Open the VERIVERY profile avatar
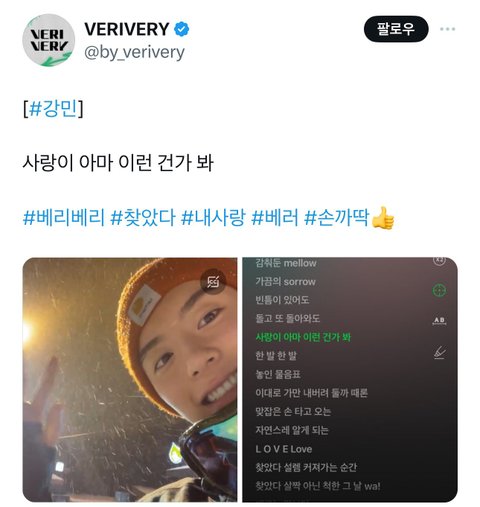The image size is (480, 507). pos(48,40)
